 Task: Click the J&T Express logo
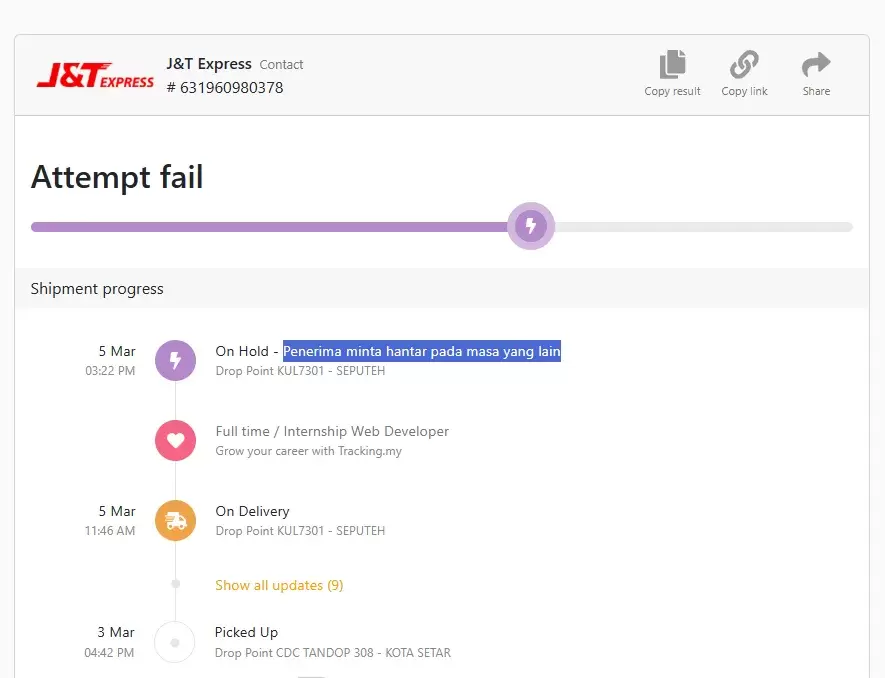pos(95,76)
